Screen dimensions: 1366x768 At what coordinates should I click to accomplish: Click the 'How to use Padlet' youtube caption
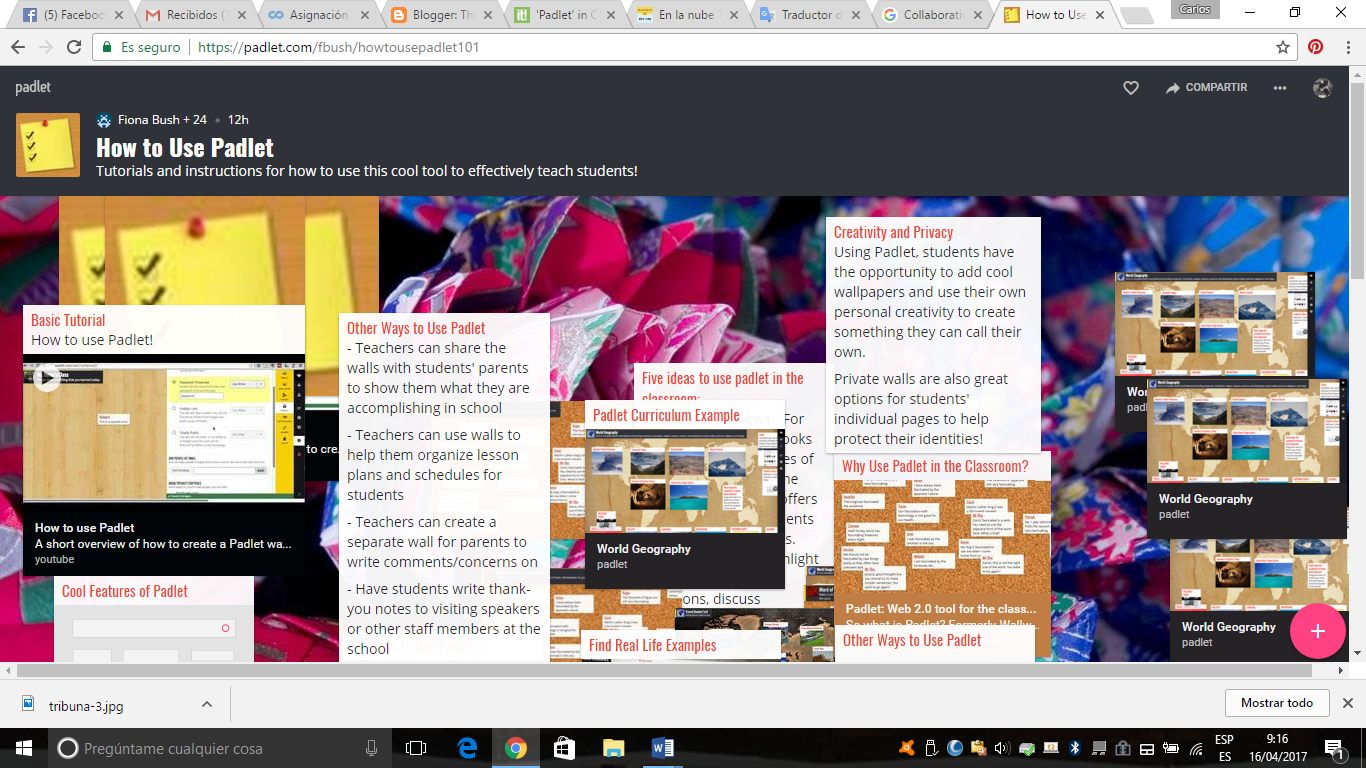(85, 527)
